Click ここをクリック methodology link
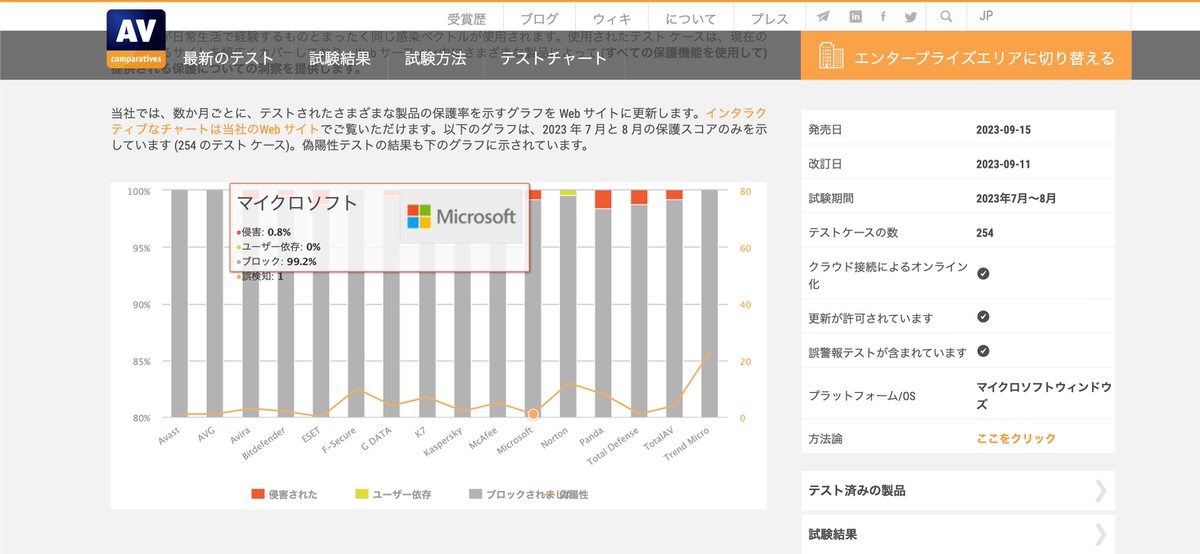Viewport: 1200px width, 554px height. (1016, 438)
